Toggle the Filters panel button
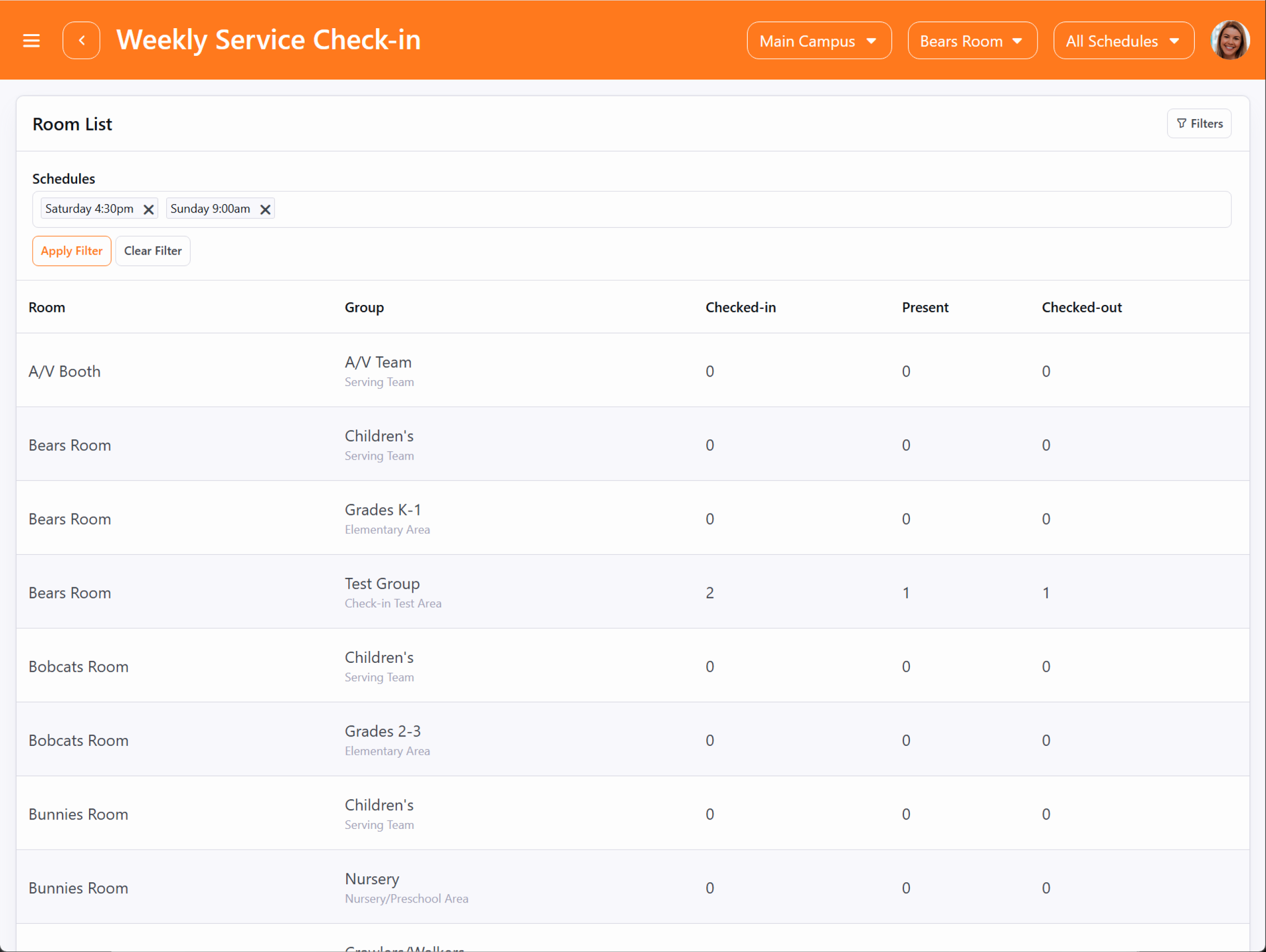The image size is (1266, 952). [x=1199, y=124]
